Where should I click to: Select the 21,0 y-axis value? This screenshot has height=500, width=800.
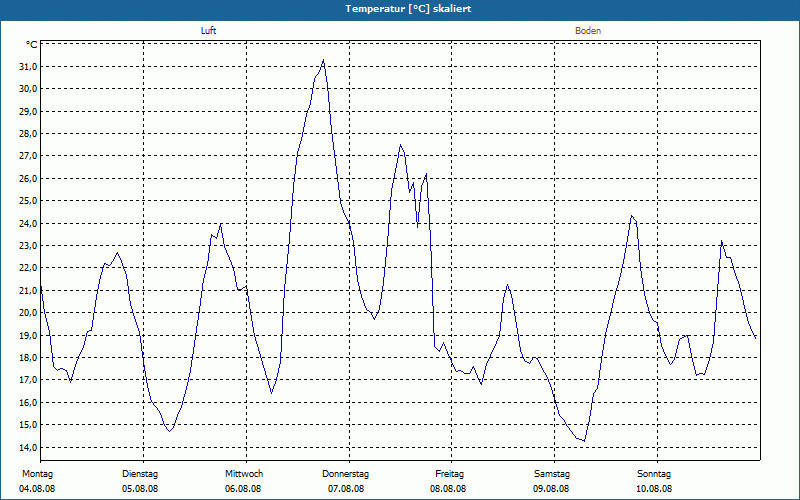28,290
